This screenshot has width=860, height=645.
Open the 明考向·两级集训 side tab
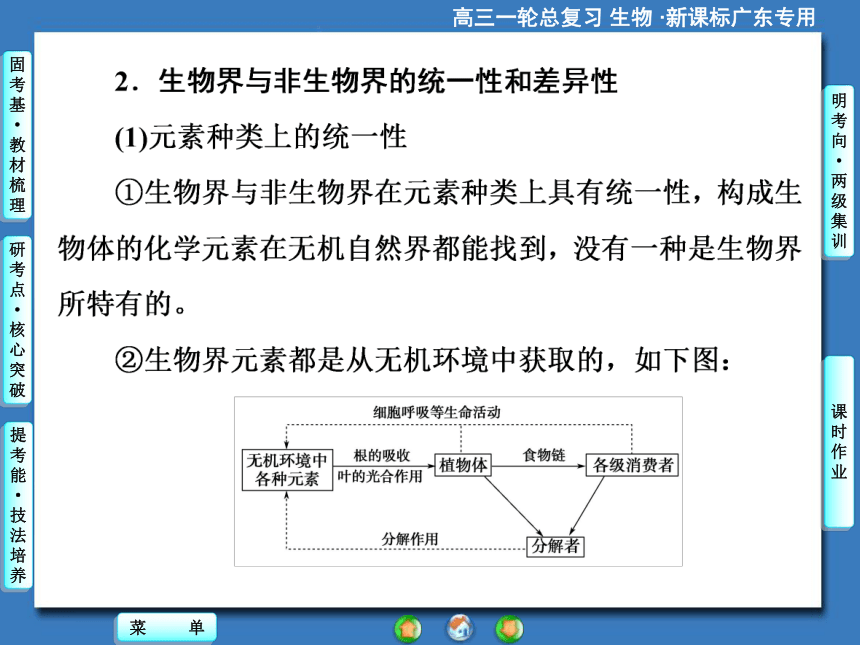[x=839, y=171]
